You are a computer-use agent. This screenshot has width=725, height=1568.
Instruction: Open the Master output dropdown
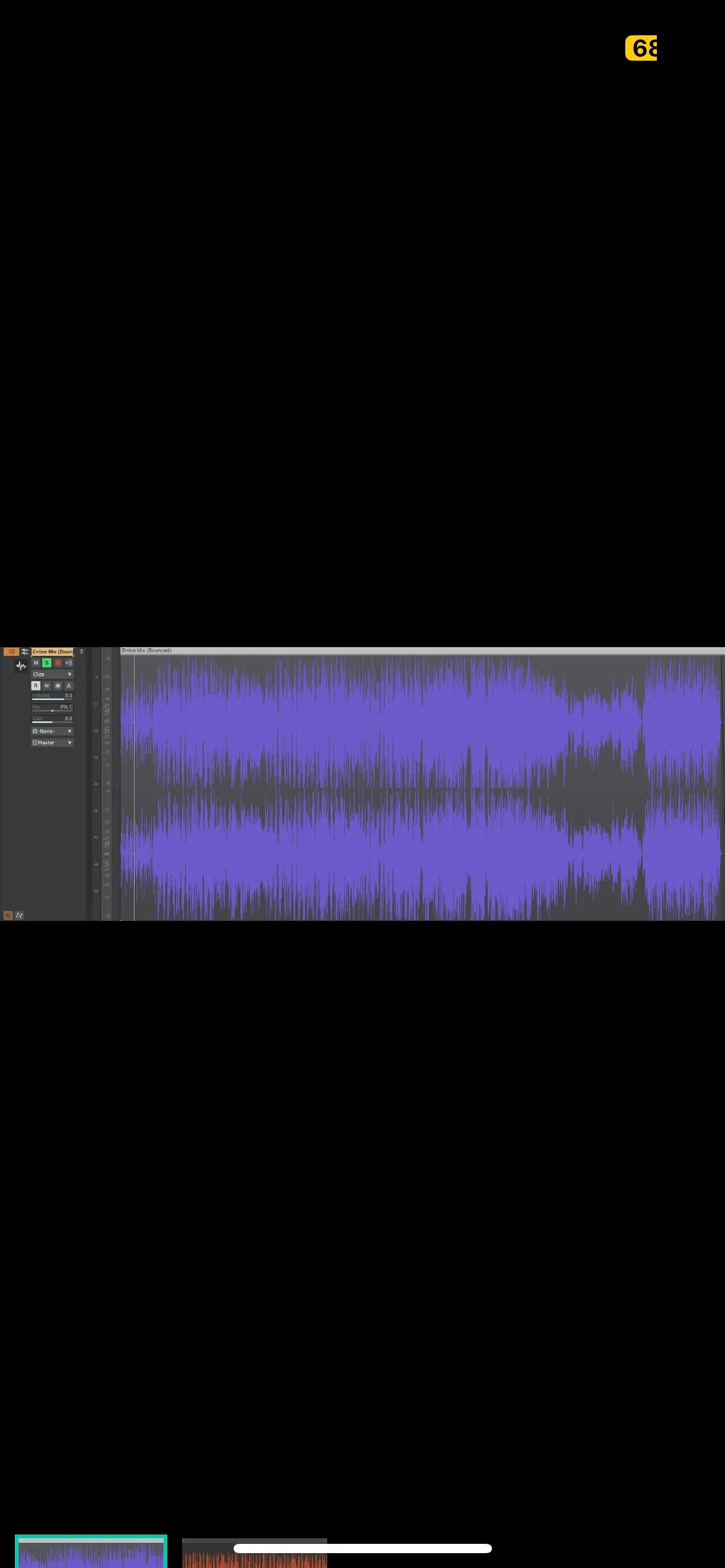coord(52,743)
